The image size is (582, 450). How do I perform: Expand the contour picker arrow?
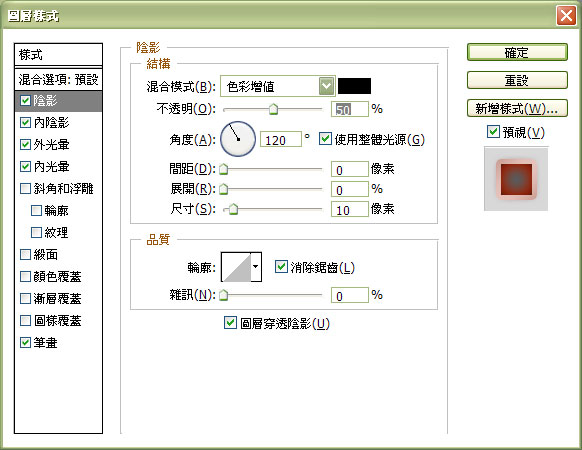pyautogui.click(x=256, y=267)
